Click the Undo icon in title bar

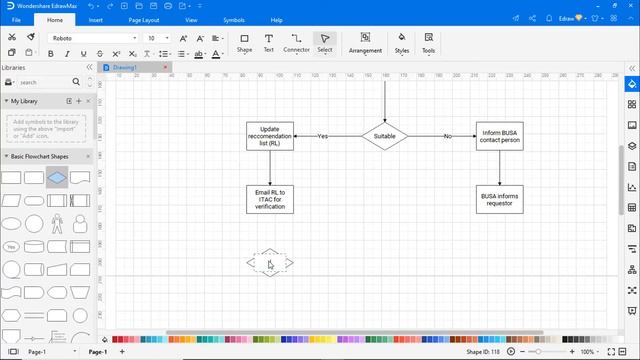[91, 6]
